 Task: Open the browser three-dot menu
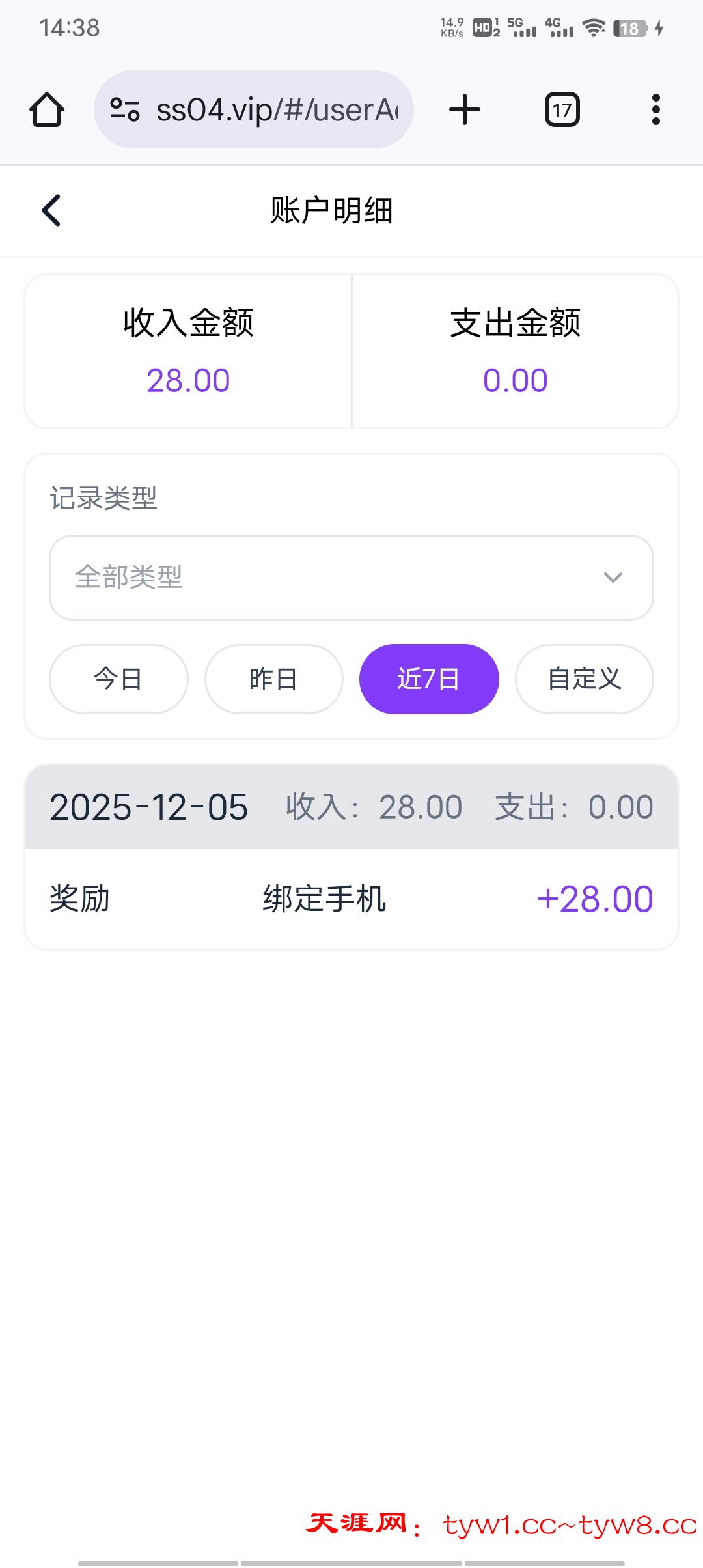coord(655,109)
